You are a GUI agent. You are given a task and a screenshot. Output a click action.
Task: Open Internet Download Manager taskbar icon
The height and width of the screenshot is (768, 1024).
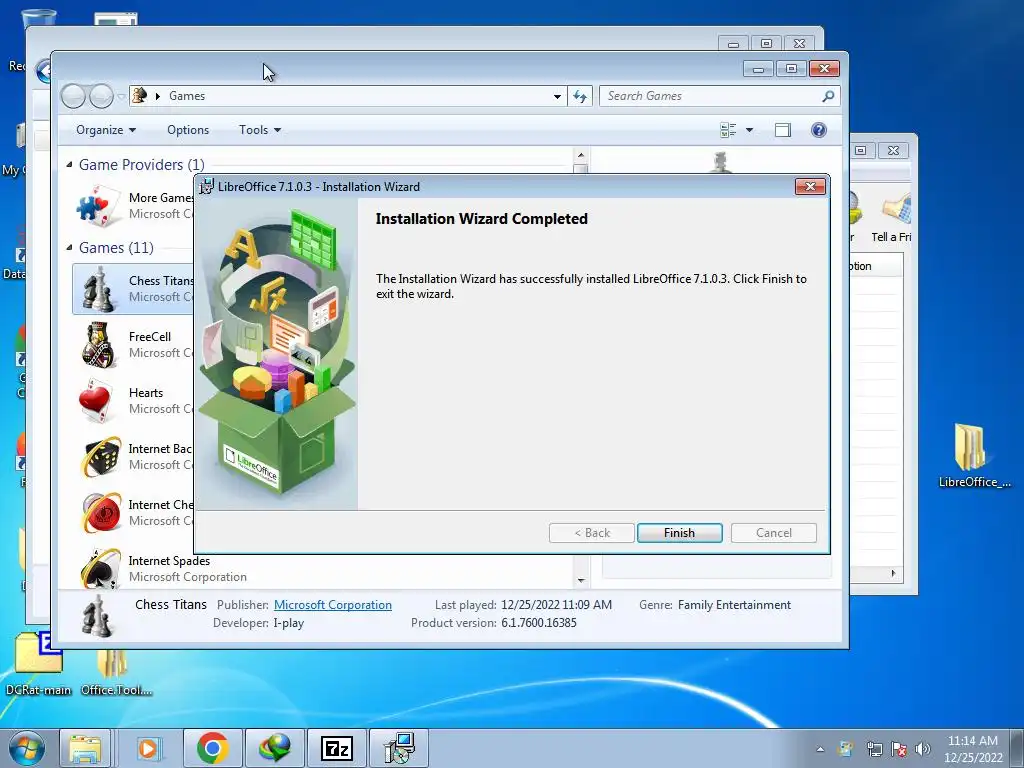[x=274, y=748]
